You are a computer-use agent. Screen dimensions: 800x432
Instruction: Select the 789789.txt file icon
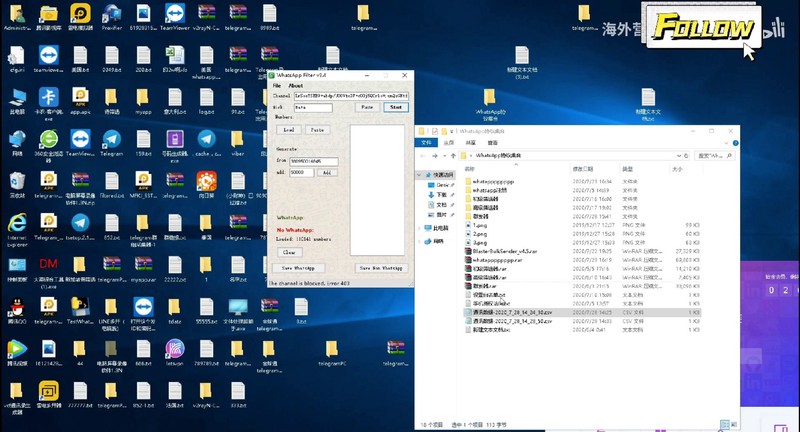click(x=206, y=353)
